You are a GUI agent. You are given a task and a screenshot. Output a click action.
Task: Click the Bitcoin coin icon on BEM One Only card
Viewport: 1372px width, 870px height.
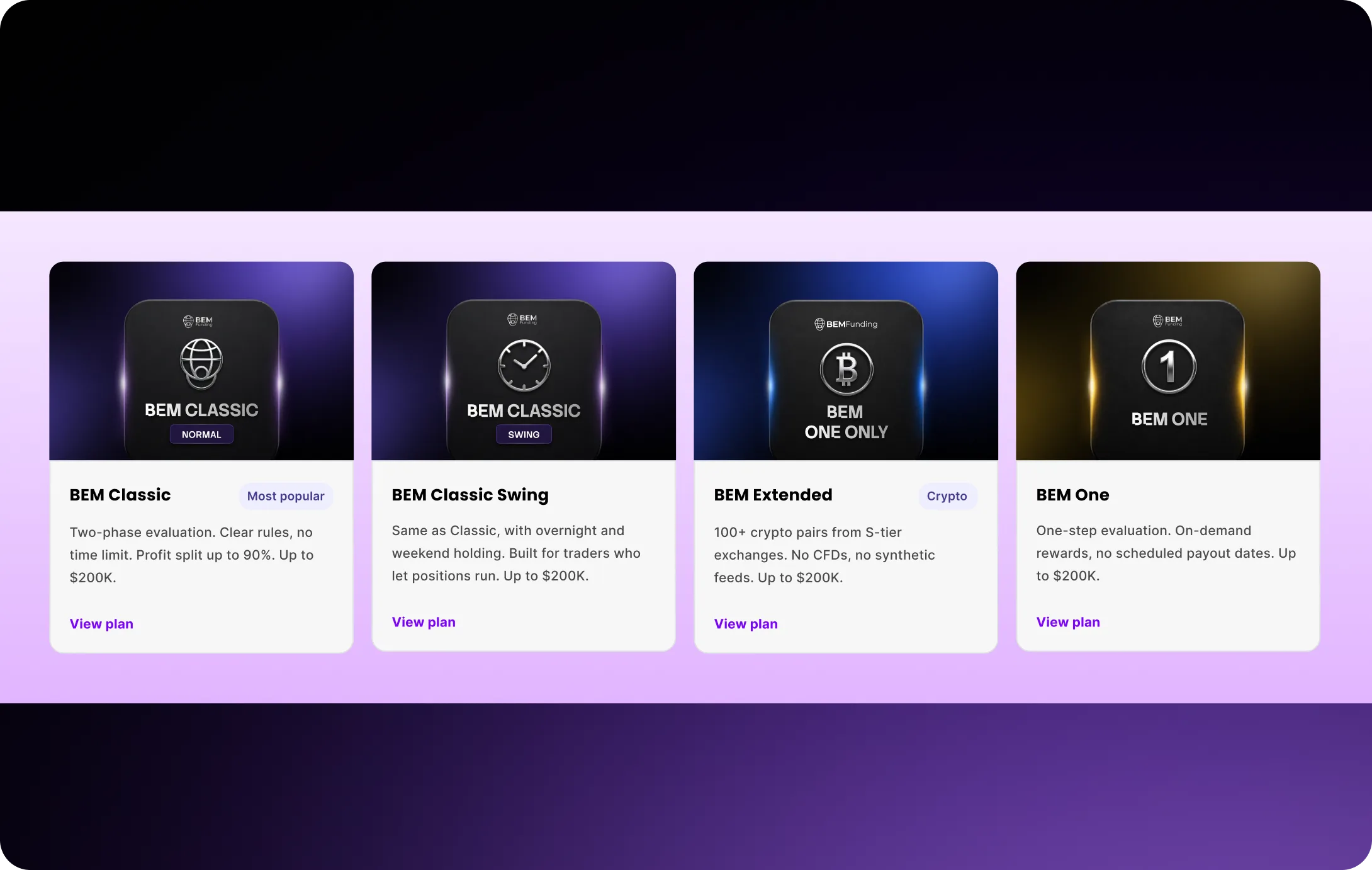tap(846, 369)
